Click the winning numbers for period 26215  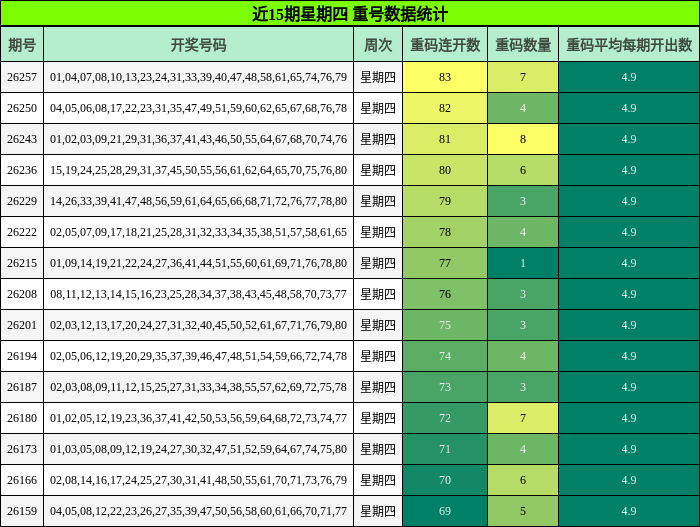pos(199,263)
